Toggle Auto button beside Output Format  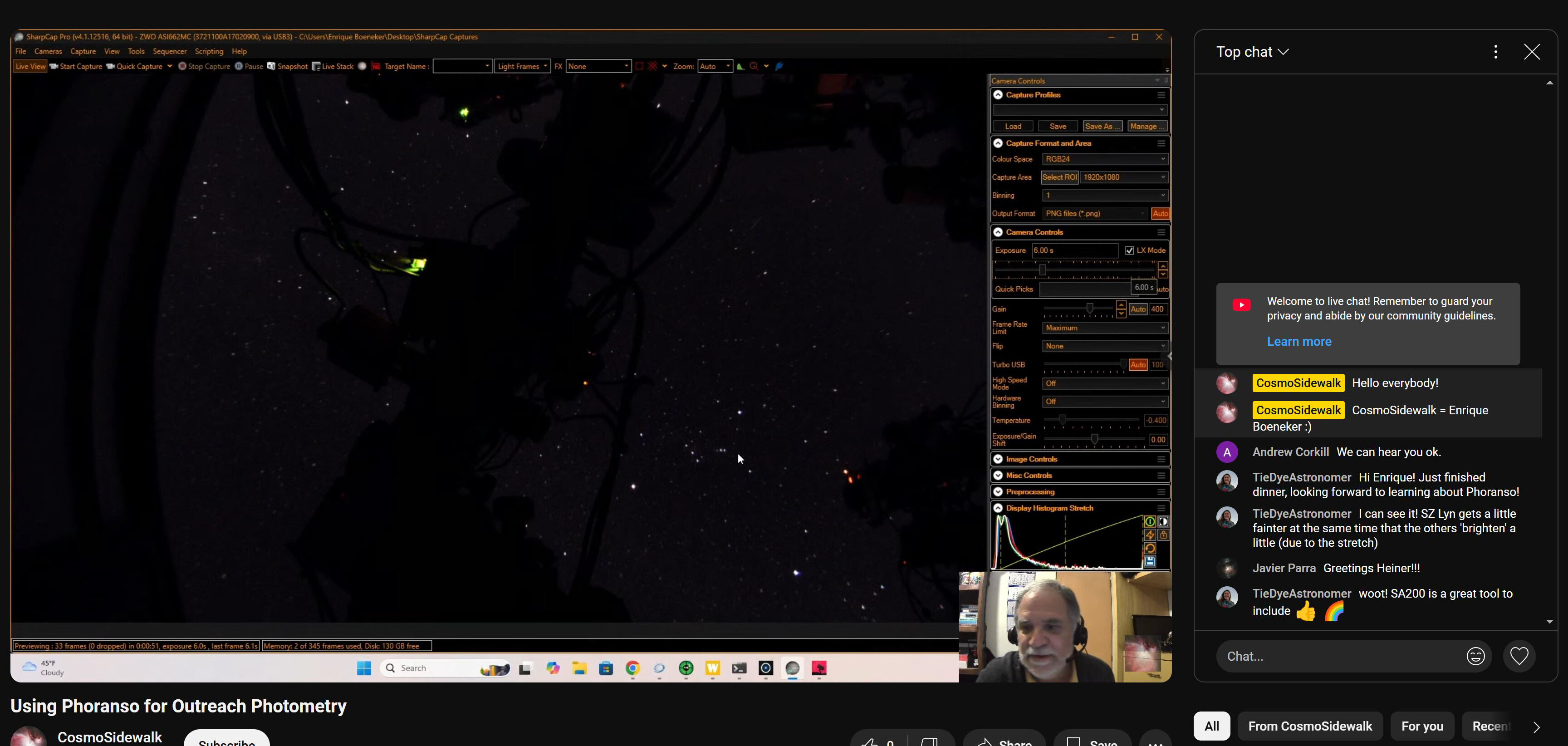click(1160, 214)
